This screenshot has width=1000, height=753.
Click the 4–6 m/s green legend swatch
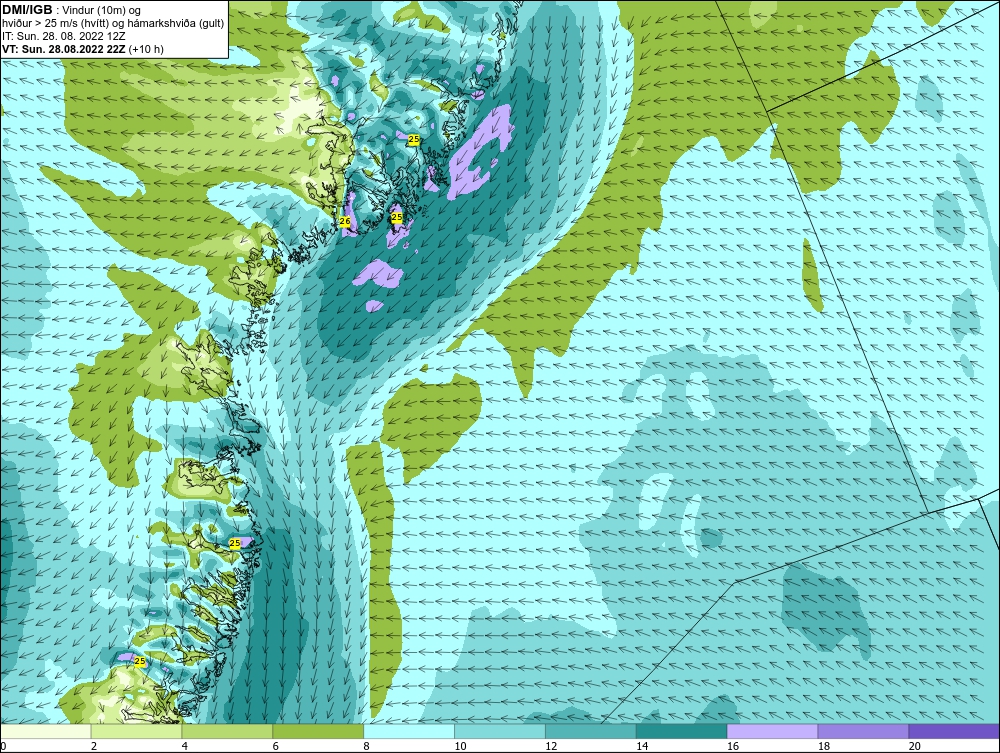227,731
